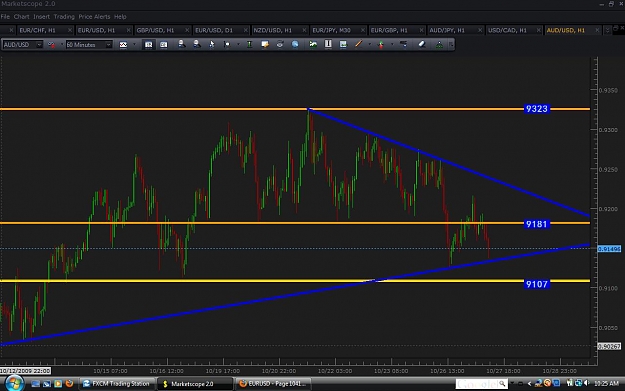
Task: Click the zoom out magnifier icon
Action: [197, 44]
